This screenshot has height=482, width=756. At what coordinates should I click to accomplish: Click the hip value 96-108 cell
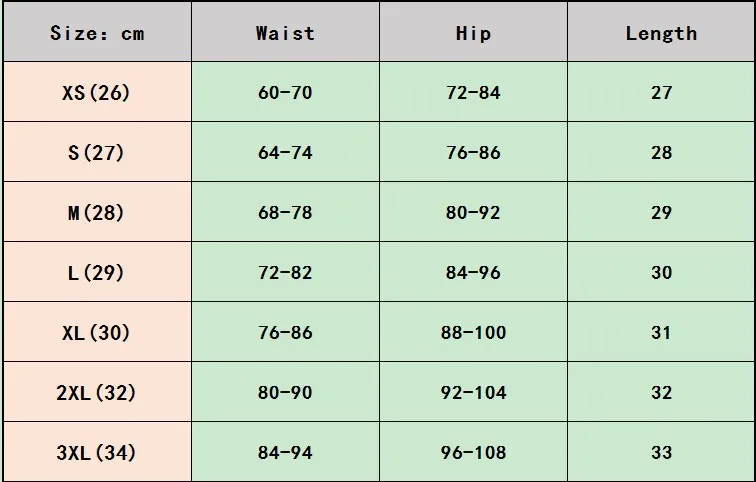pyautogui.click(x=473, y=453)
